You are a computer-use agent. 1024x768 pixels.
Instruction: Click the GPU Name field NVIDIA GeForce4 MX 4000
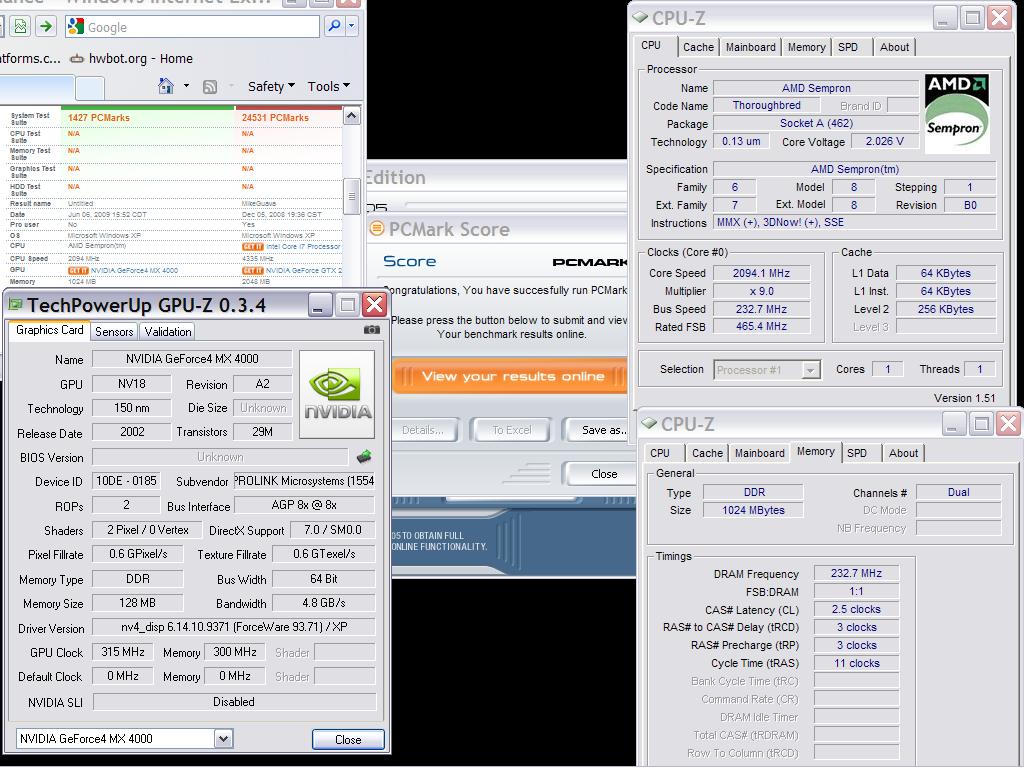pos(192,359)
